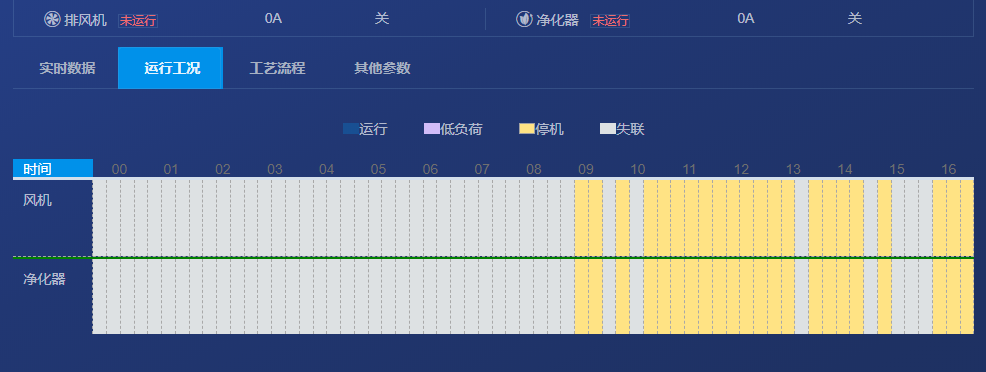Click the 09 hour marker on the timeline

585,170
